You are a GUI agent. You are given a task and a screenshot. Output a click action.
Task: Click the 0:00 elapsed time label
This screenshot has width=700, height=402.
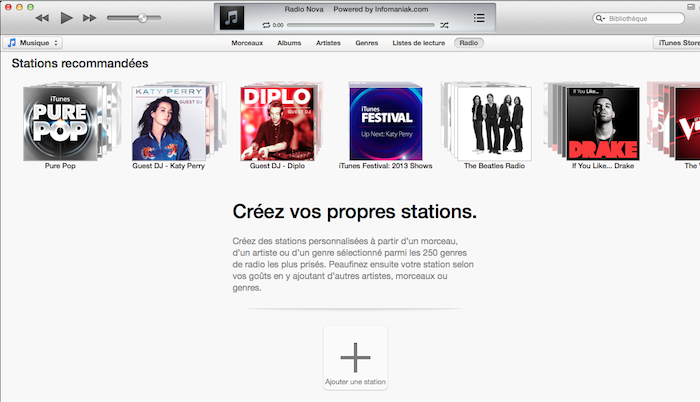(x=278, y=25)
